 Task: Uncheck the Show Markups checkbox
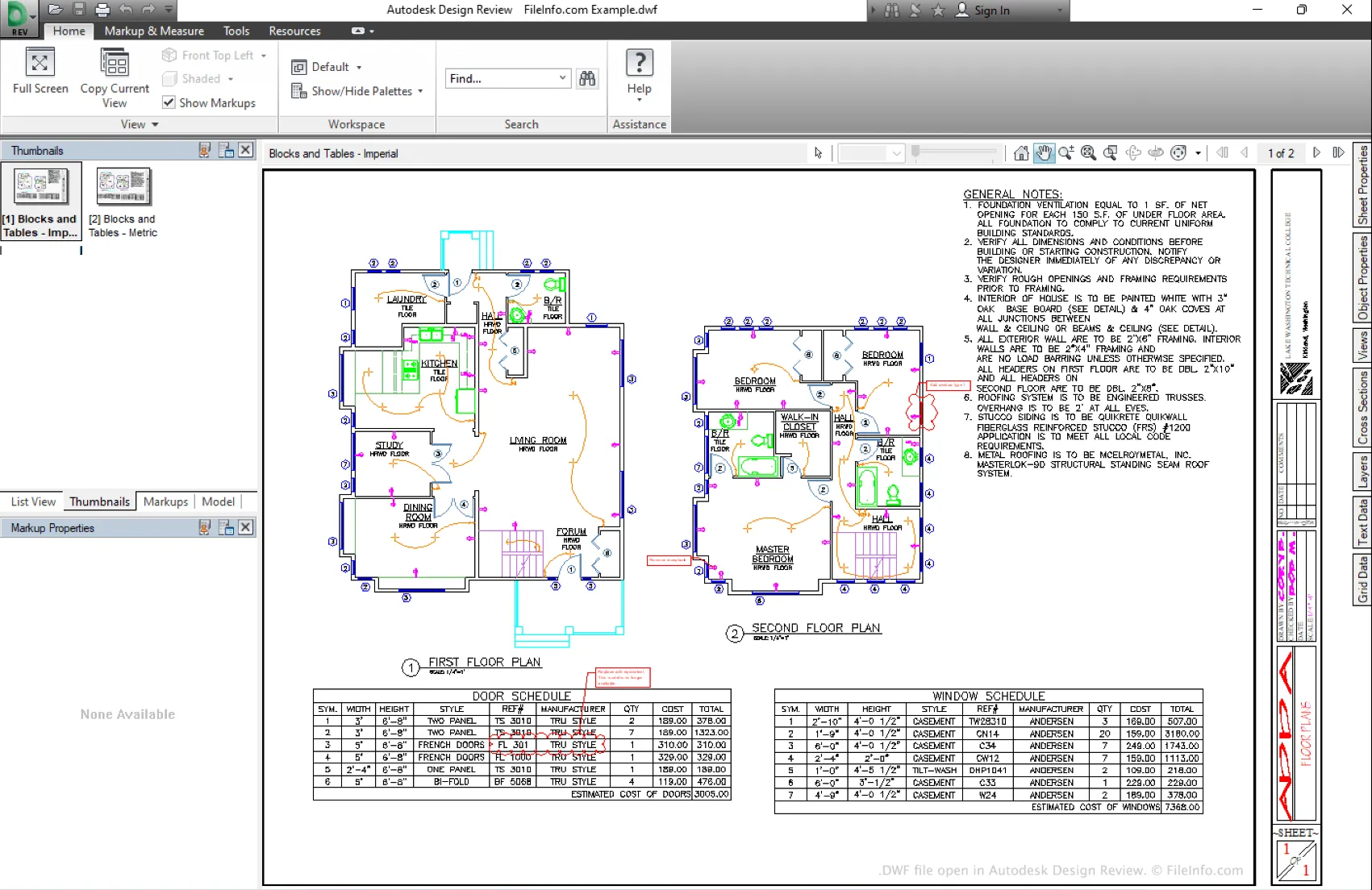click(169, 102)
